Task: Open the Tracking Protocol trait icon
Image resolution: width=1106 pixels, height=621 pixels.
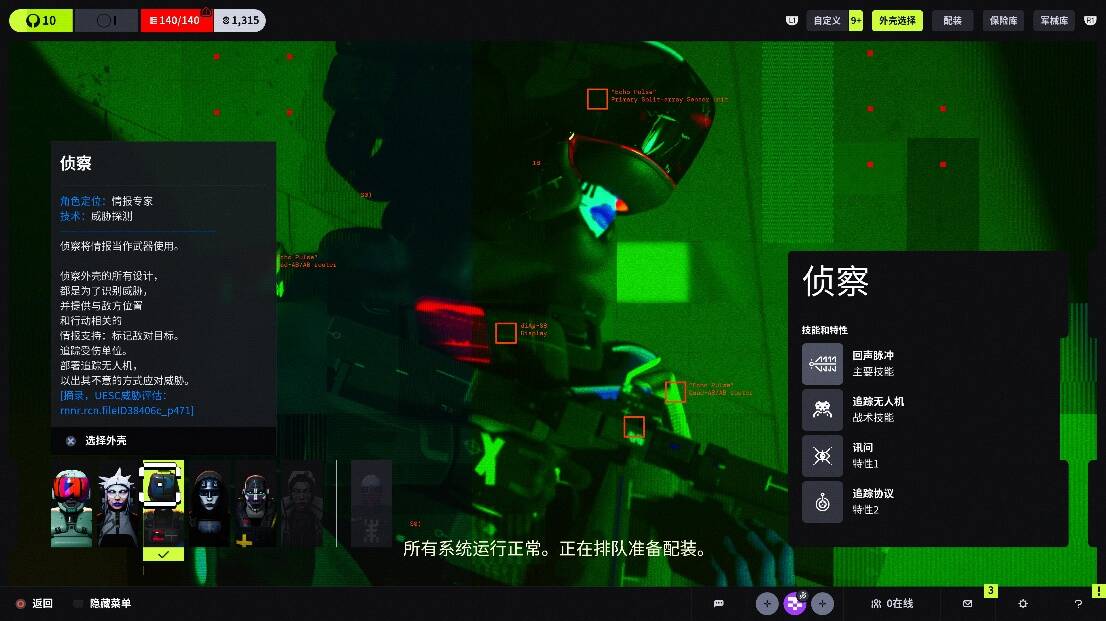Action: coord(822,502)
